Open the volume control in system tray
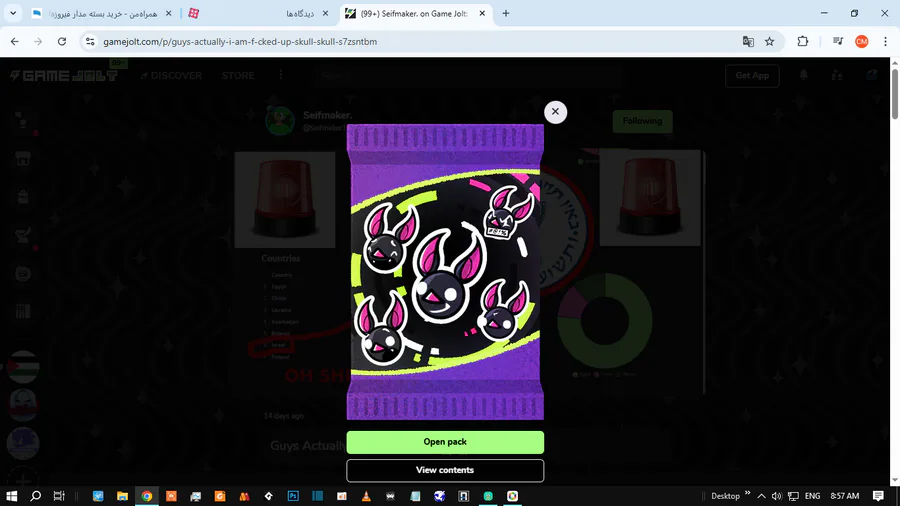 pos(777,496)
